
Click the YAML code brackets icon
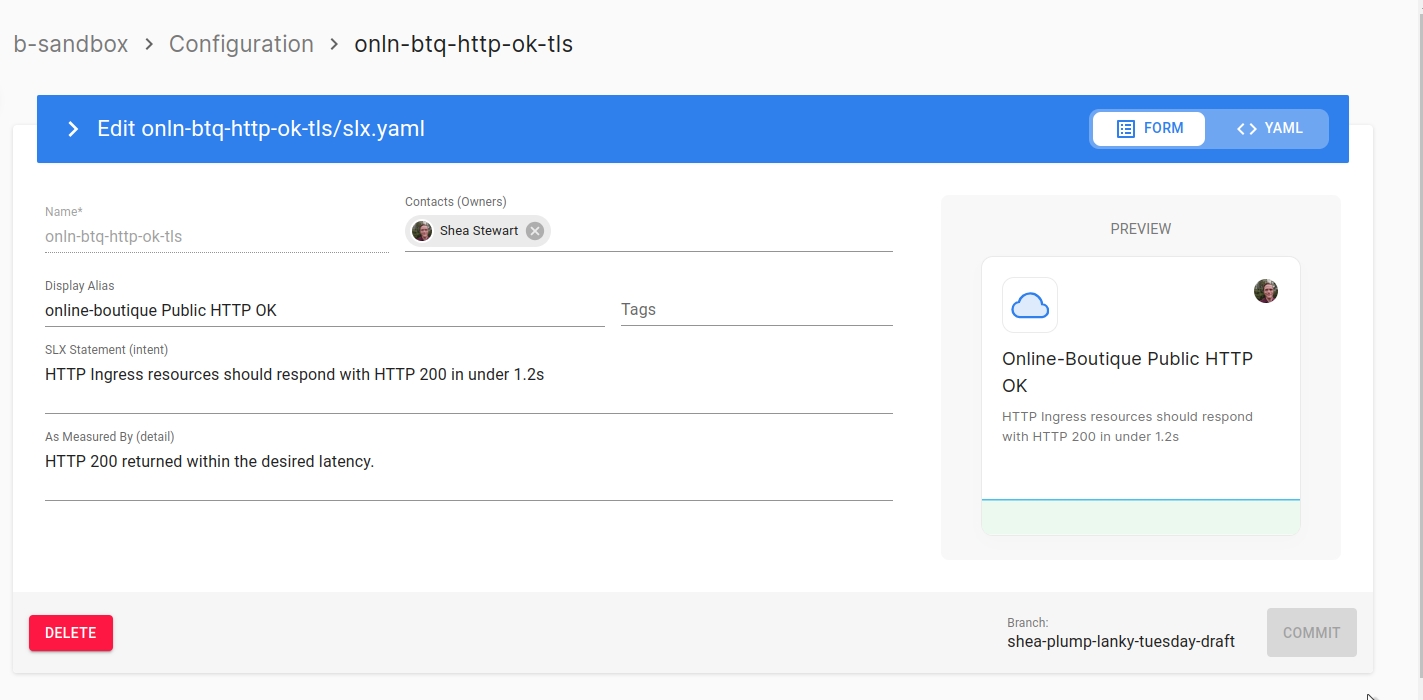pyautogui.click(x=1246, y=129)
